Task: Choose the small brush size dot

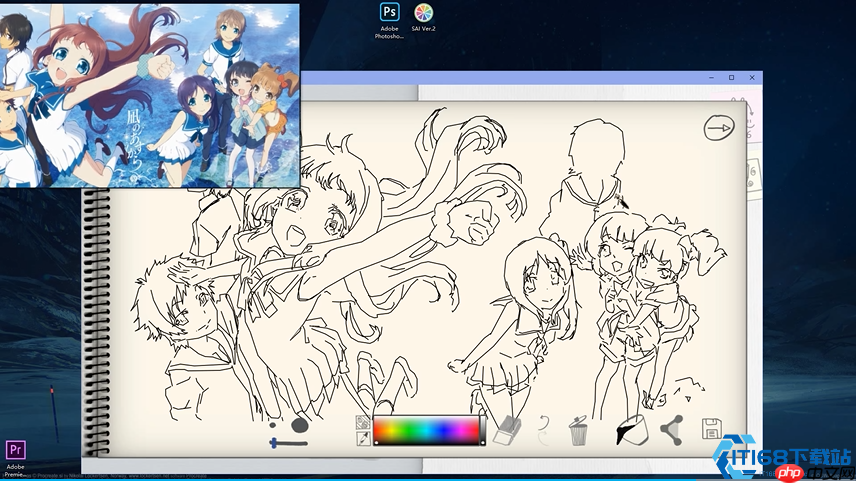Action: [x=274, y=425]
